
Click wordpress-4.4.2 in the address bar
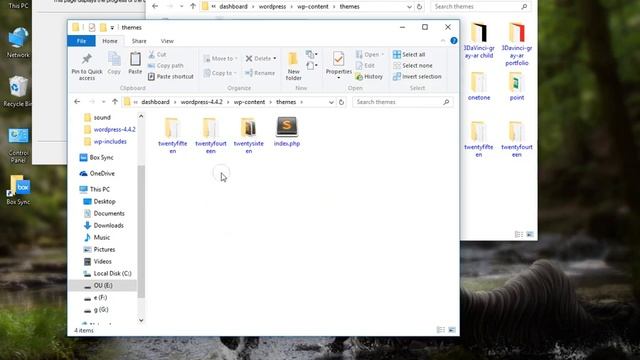pos(202,102)
